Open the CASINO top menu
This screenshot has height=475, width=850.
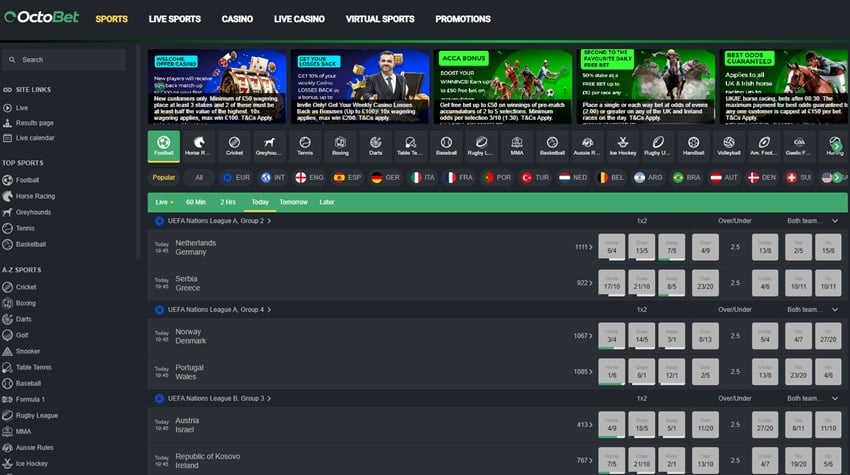tap(237, 19)
